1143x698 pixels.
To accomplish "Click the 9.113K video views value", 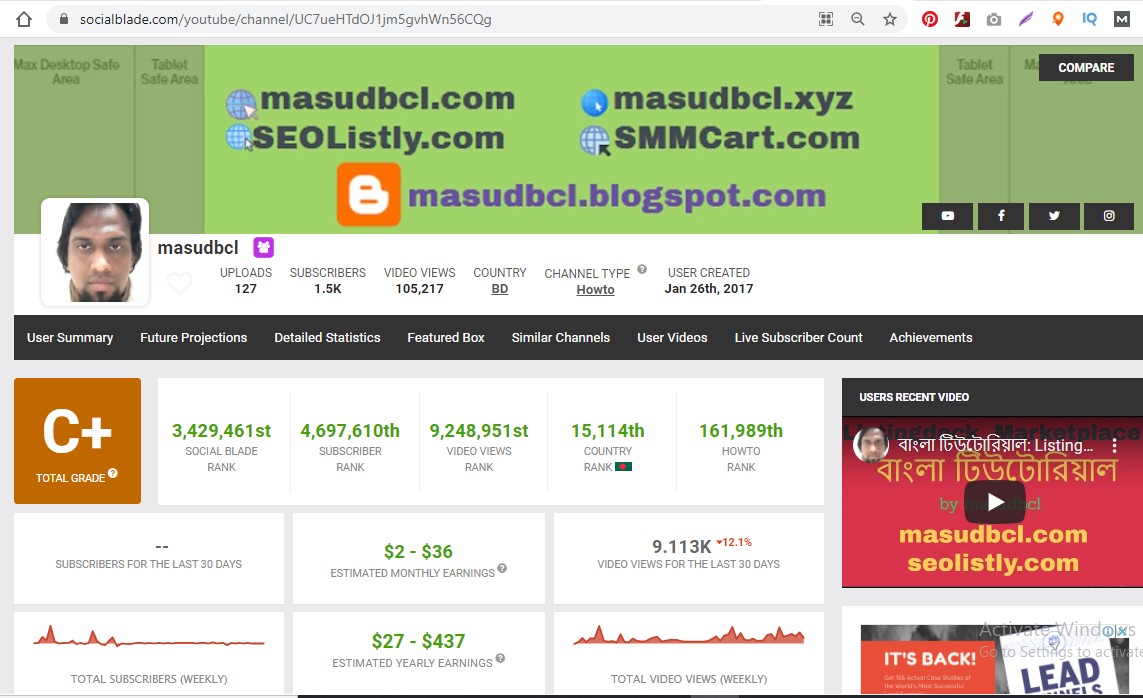I will click(x=682, y=546).
